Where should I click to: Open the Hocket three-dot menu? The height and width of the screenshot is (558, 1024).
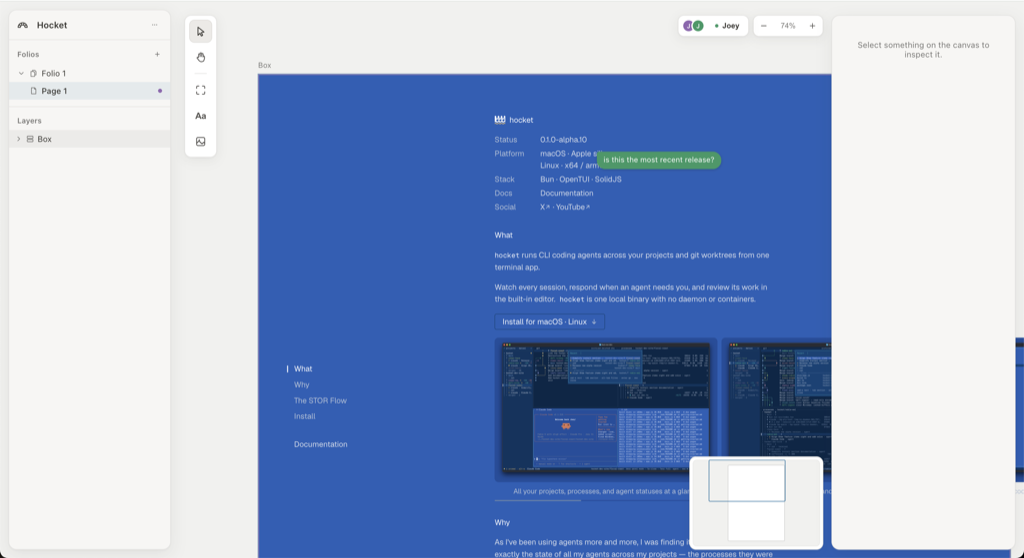pos(155,25)
